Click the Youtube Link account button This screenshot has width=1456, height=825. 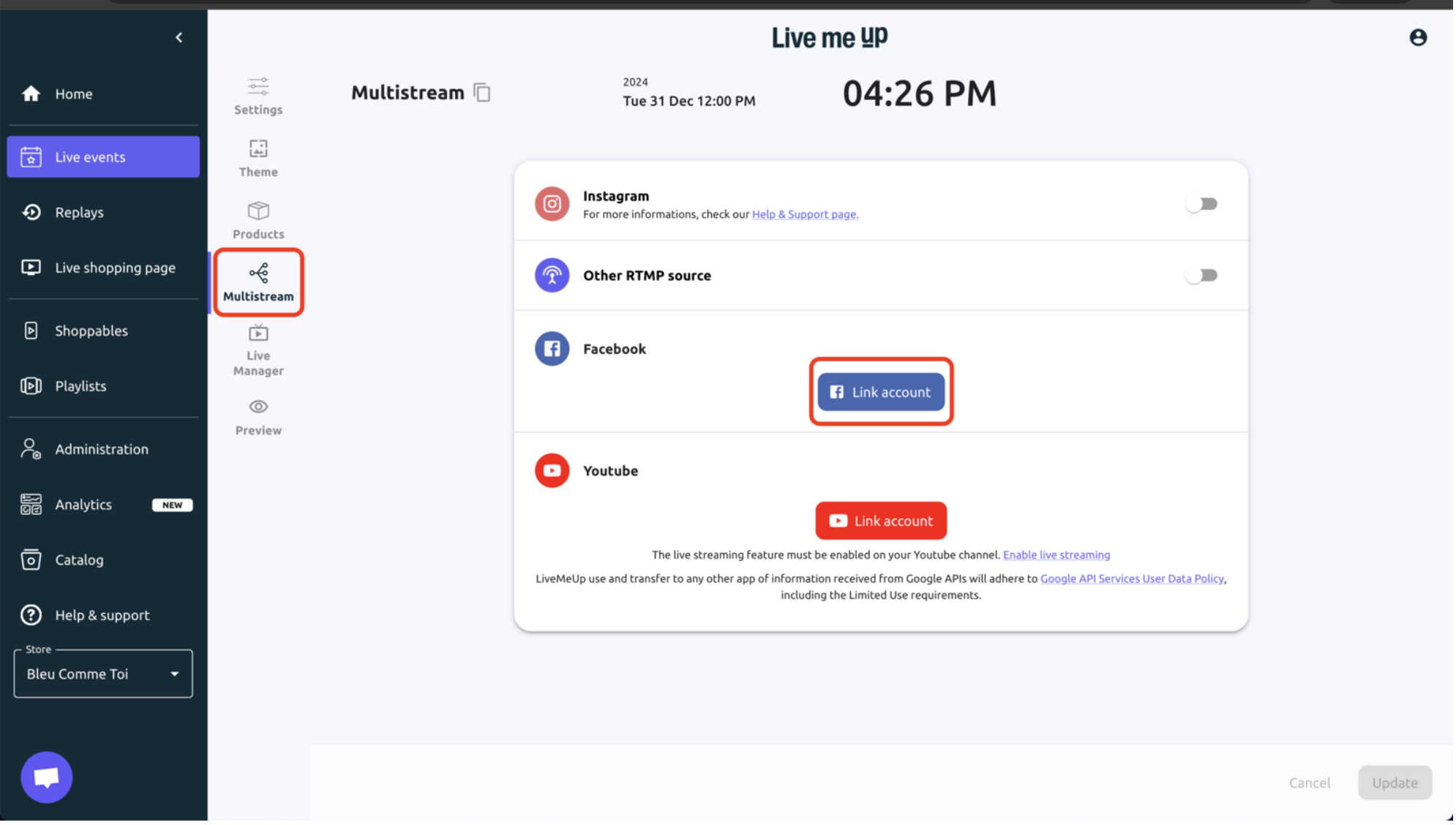tap(881, 521)
